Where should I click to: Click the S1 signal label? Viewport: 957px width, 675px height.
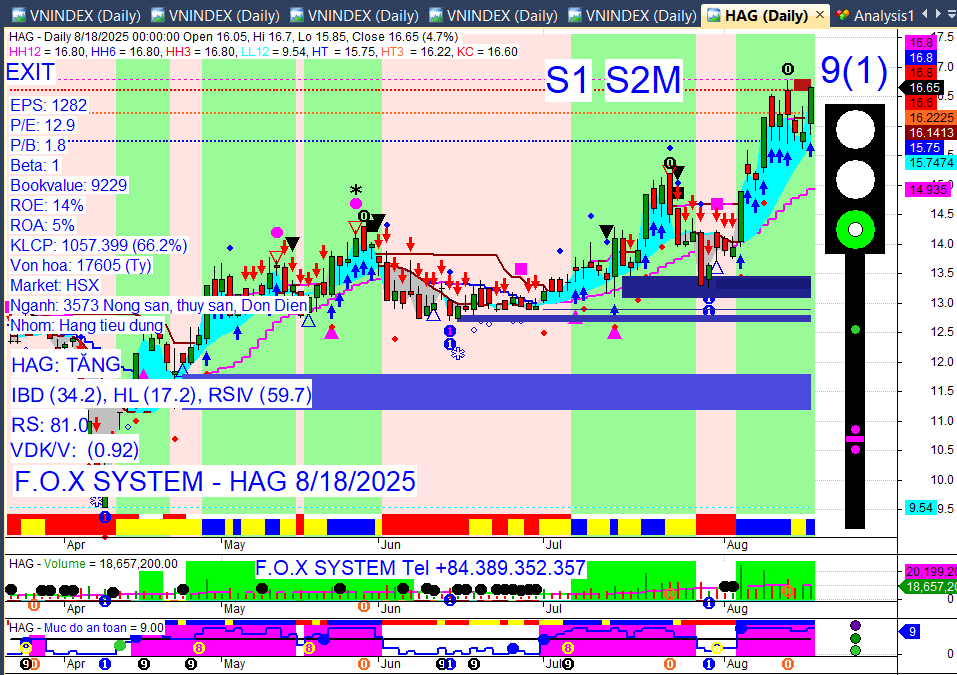[x=568, y=80]
